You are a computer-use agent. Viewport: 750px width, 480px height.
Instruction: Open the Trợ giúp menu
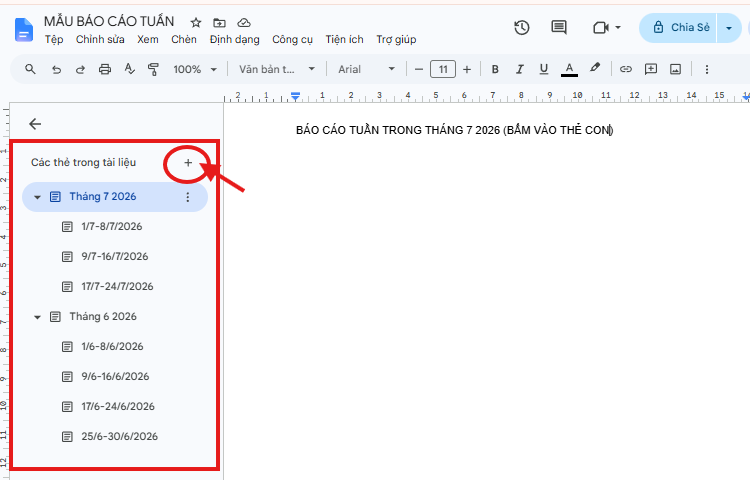click(x=396, y=39)
